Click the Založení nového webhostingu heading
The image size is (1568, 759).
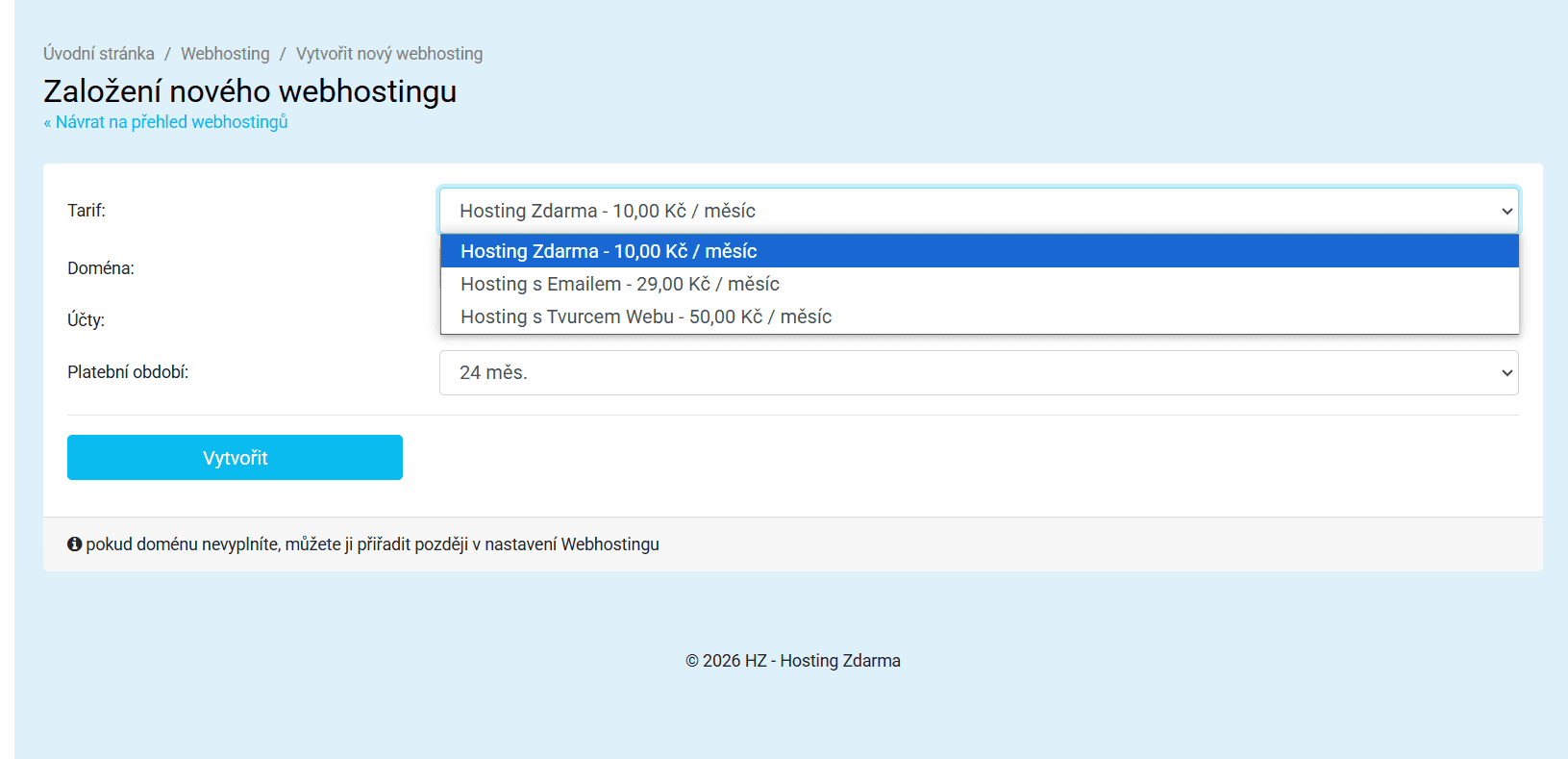[250, 91]
